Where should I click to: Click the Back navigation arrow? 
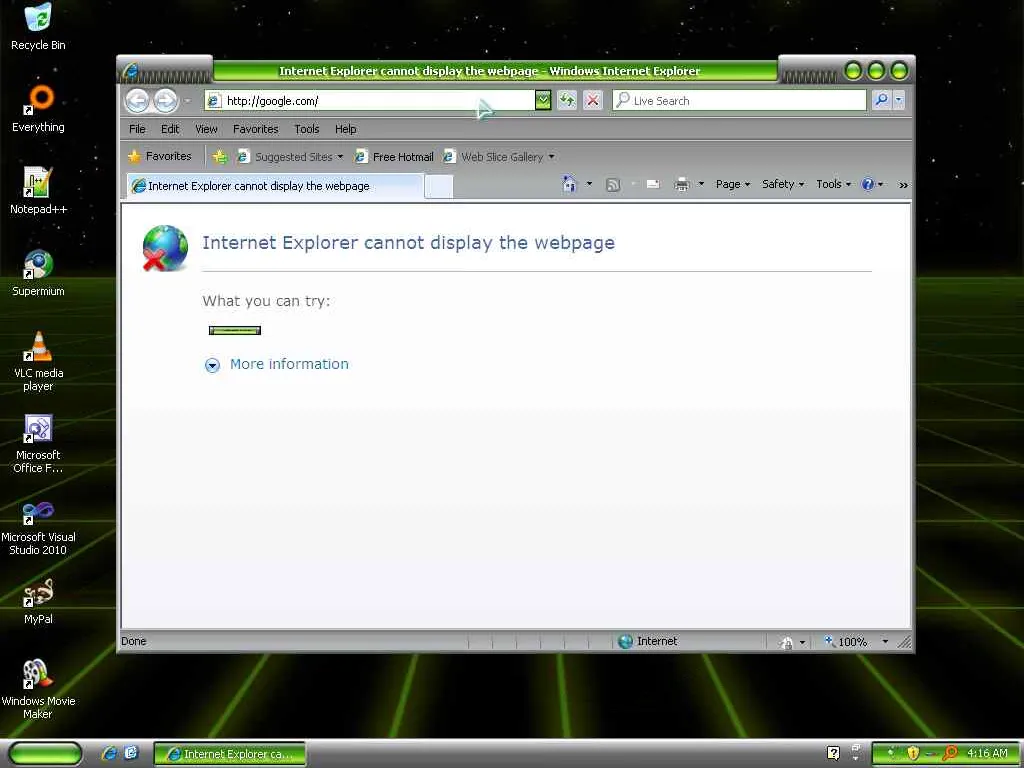(x=138, y=101)
